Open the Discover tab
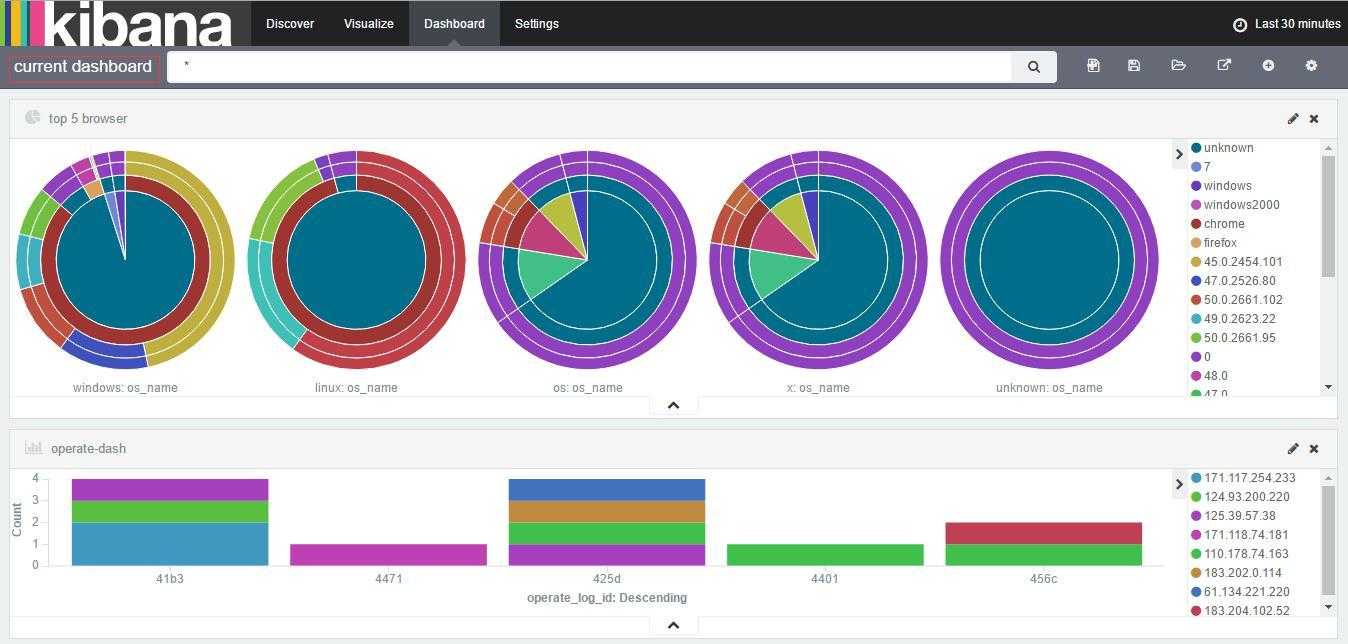 (x=290, y=24)
